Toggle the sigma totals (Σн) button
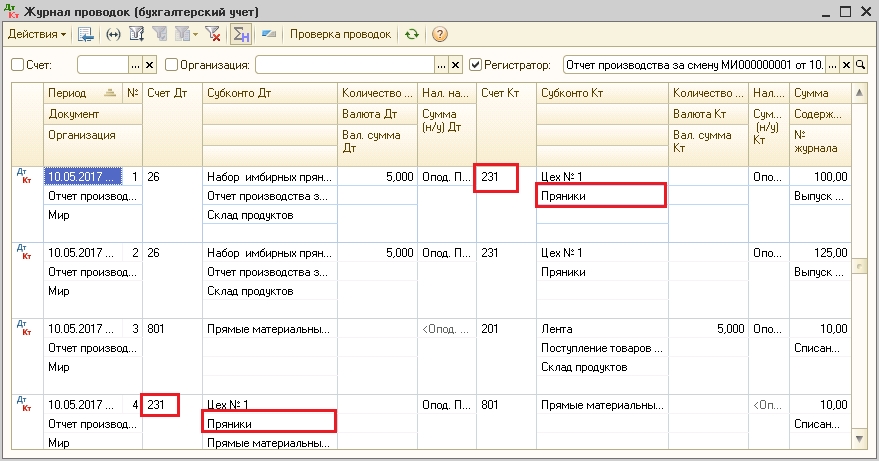879x461 pixels. click(x=240, y=34)
